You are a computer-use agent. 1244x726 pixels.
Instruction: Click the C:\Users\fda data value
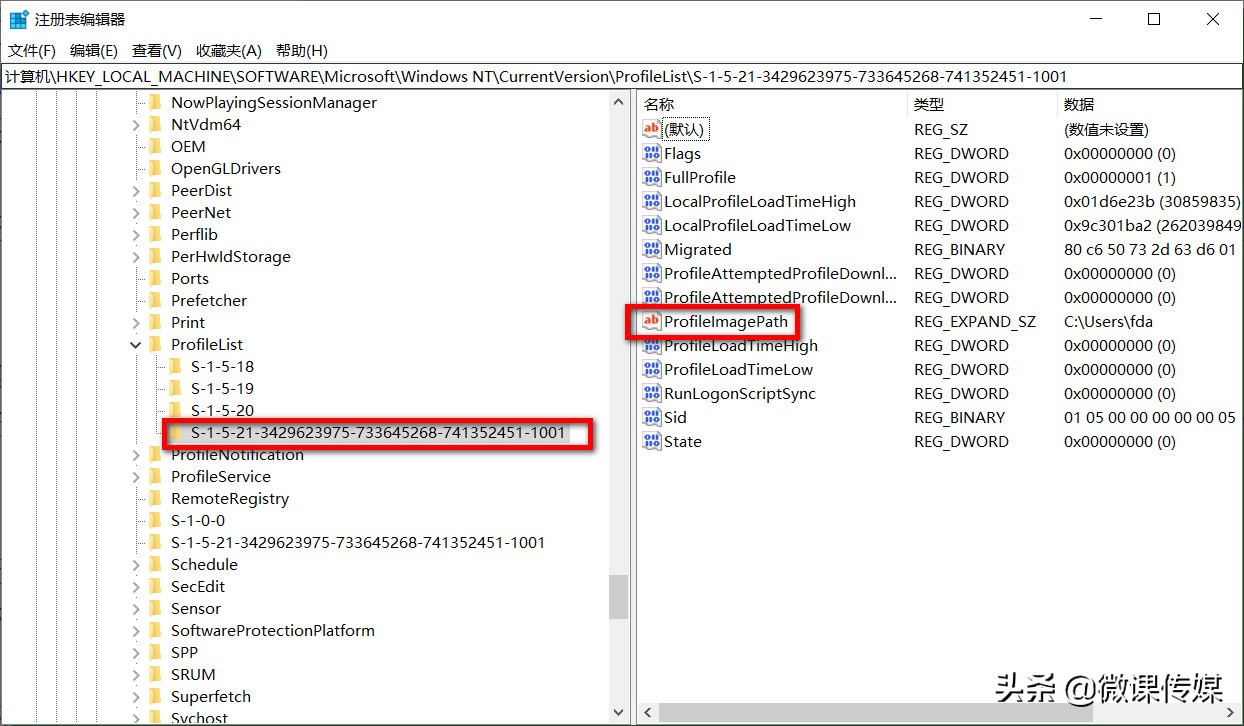[1108, 321]
